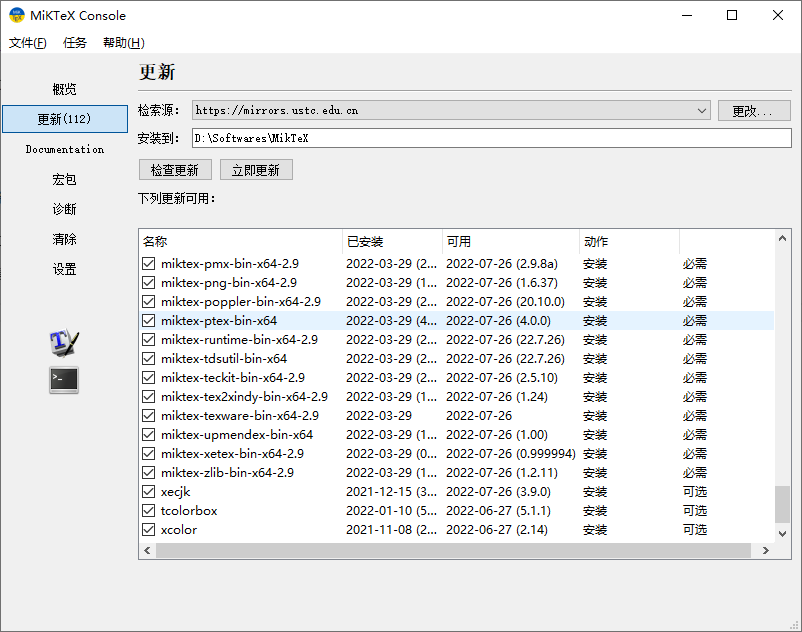Toggle the xcolor package checkbox

click(x=148, y=529)
